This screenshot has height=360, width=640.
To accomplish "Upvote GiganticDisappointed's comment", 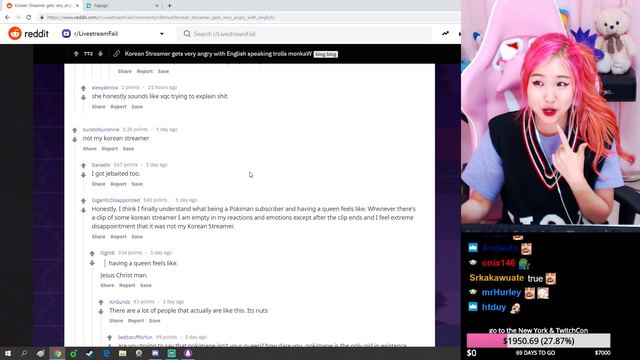I will (83, 201).
